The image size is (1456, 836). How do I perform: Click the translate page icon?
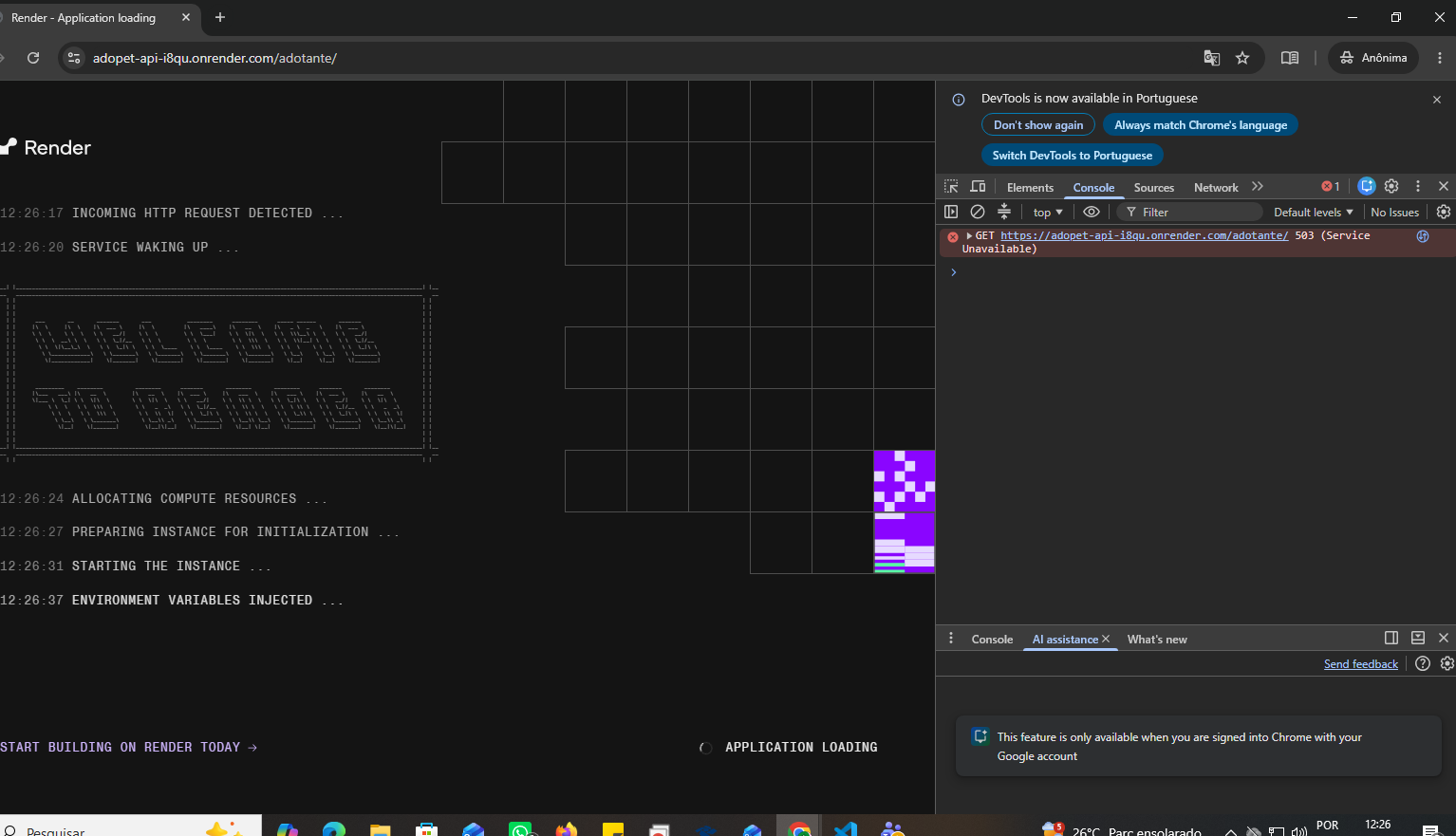pos(1212,58)
